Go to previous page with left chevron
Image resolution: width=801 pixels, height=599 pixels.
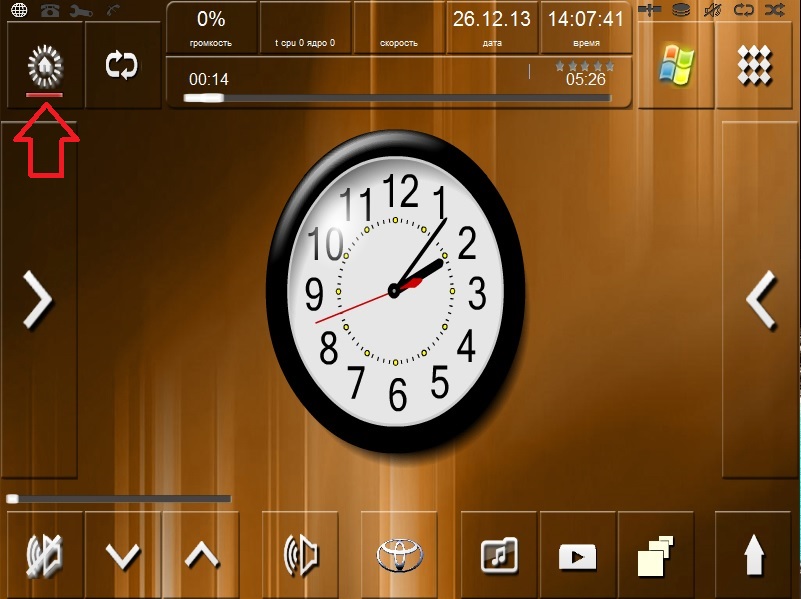coord(761,299)
